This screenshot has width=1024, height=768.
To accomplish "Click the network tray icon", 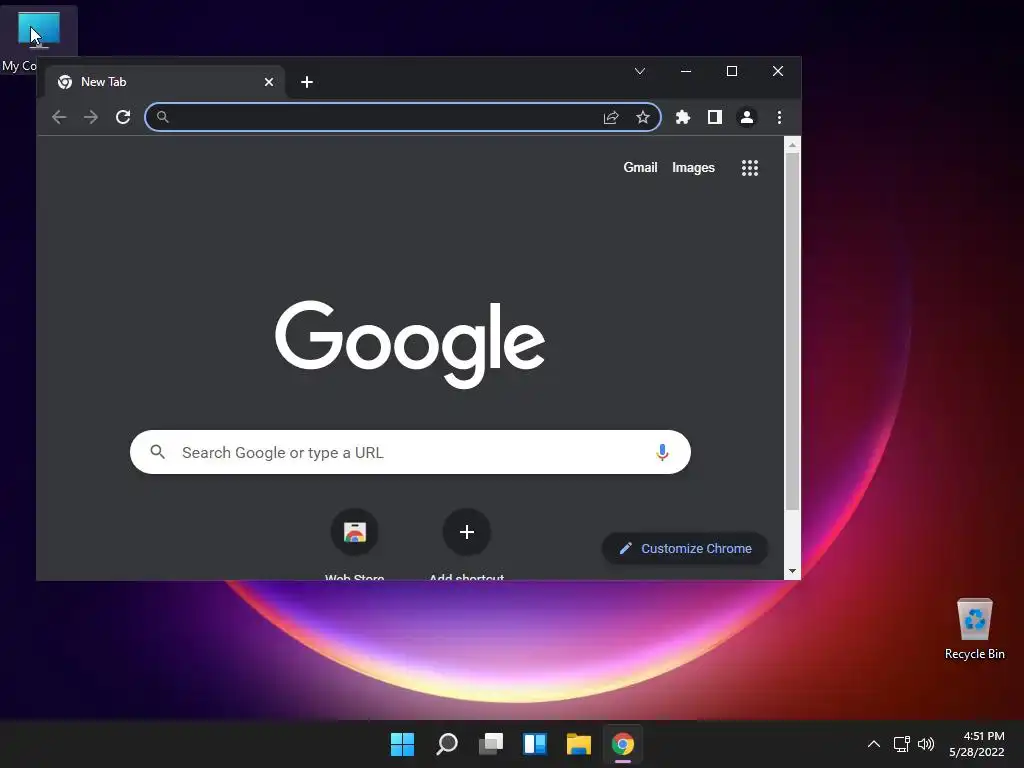I will coord(902,744).
